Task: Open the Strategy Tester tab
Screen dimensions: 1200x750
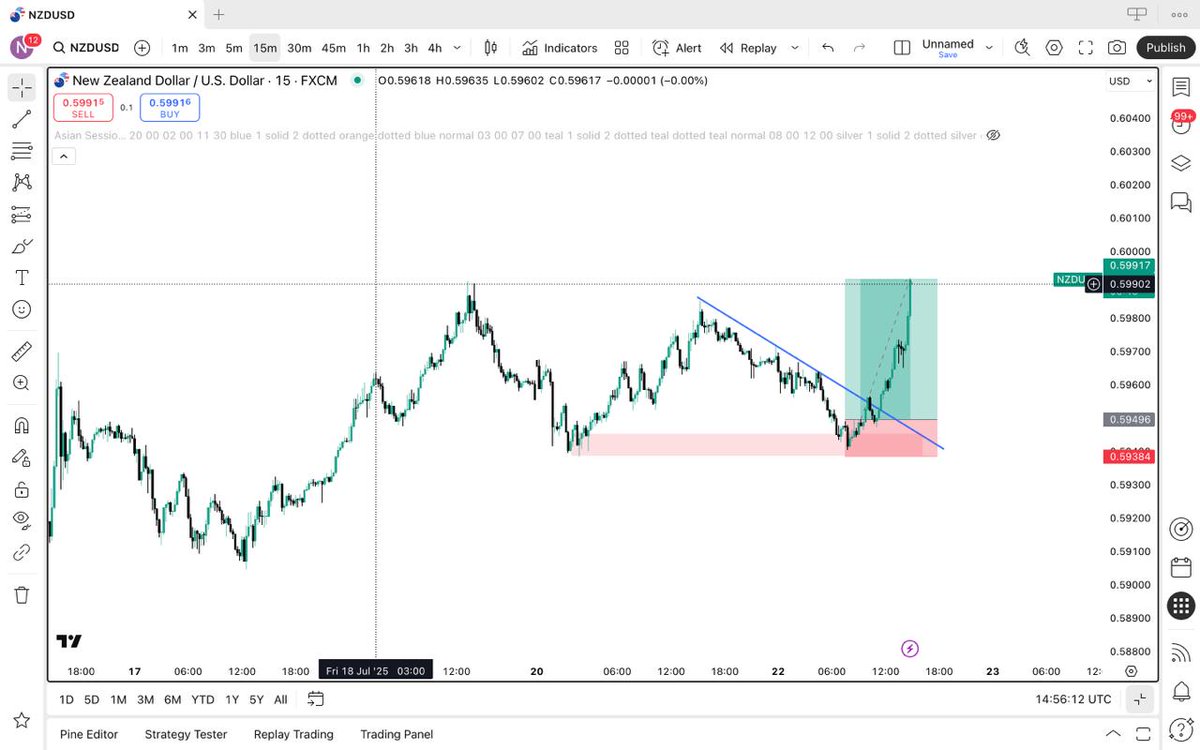Action: [186, 734]
